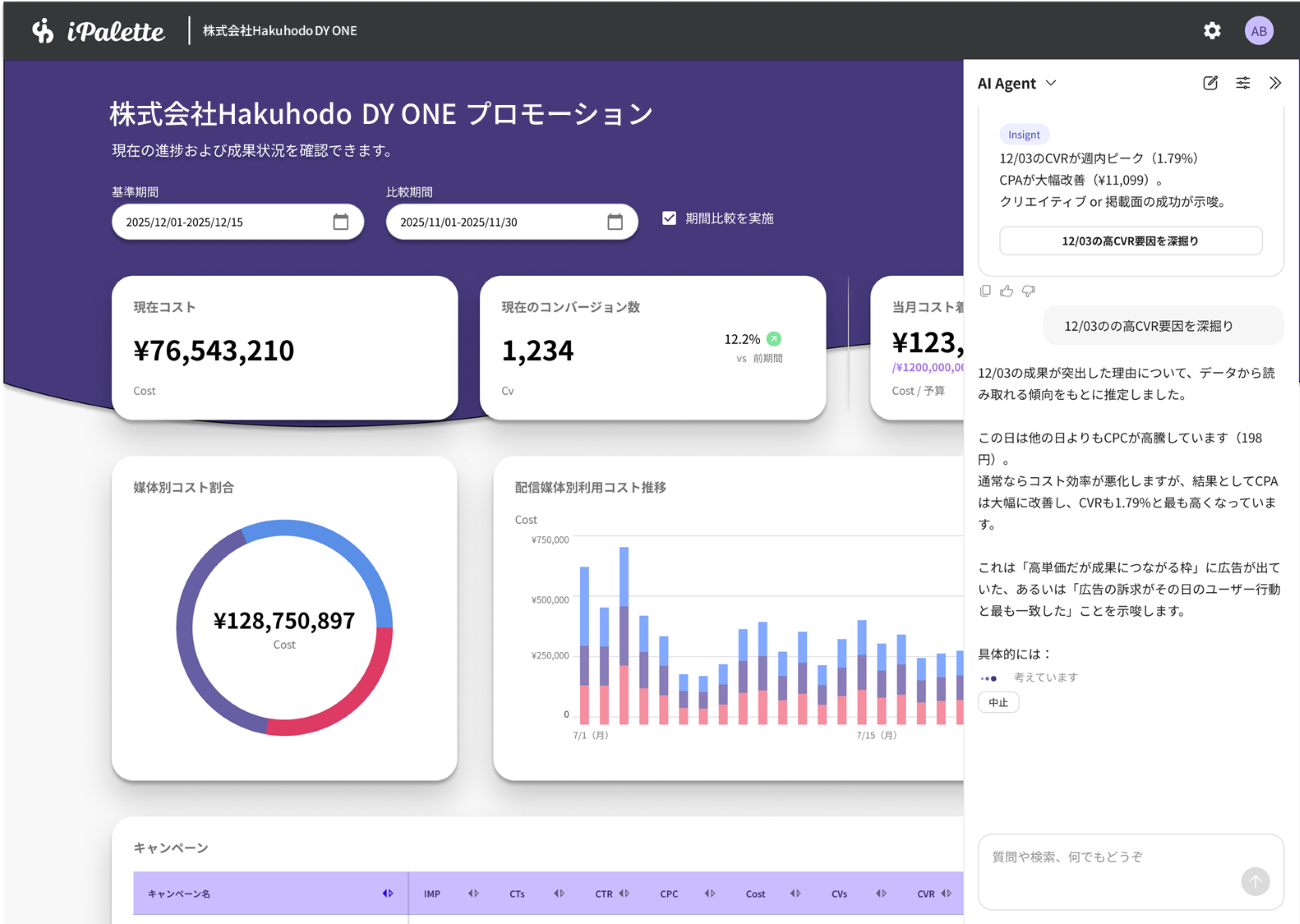The image size is (1300, 924).
Task: Open settings via the gear icon
Action: (x=1211, y=31)
